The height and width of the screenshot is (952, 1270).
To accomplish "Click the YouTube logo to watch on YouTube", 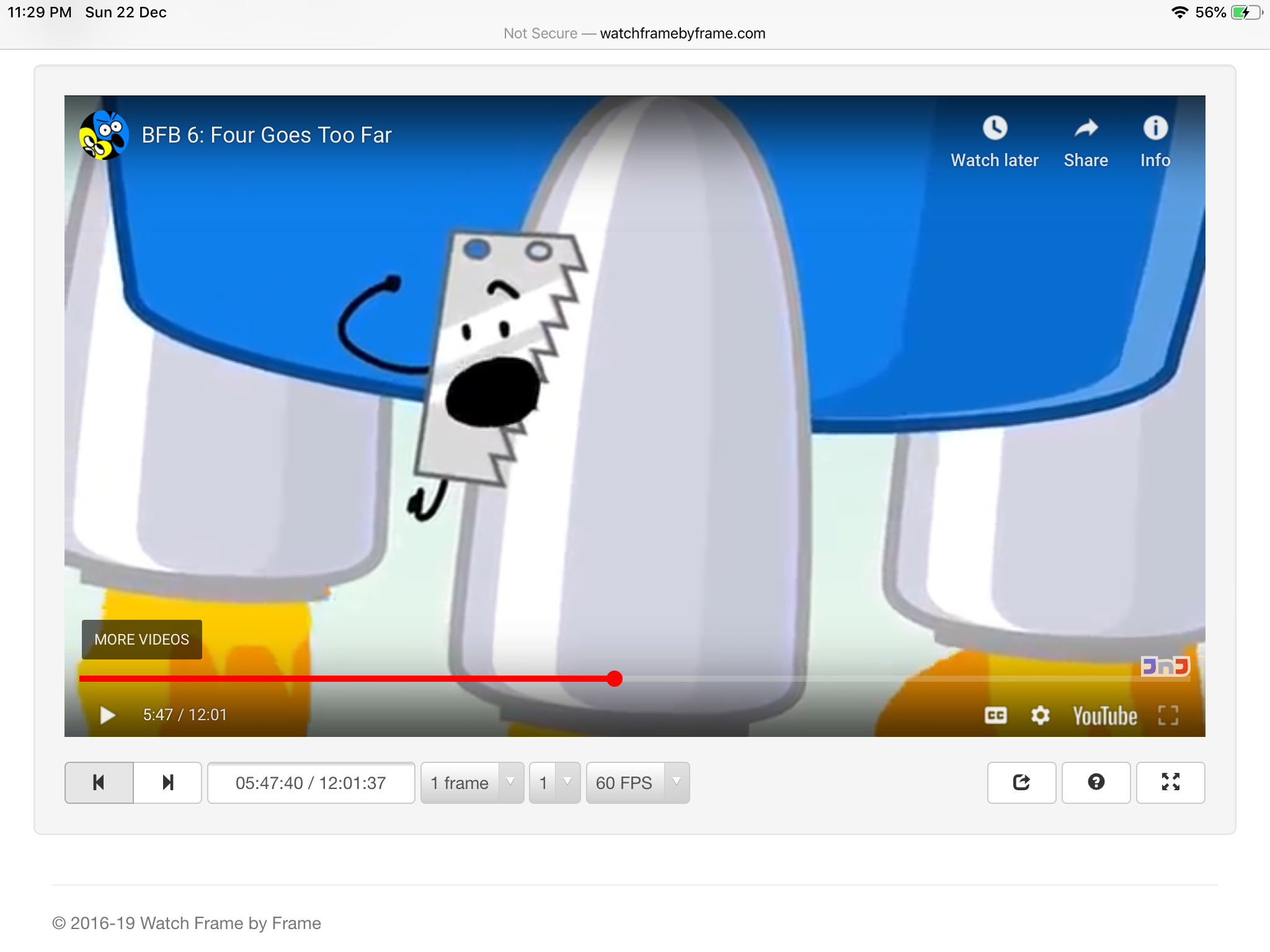I will tap(1105, 716).
